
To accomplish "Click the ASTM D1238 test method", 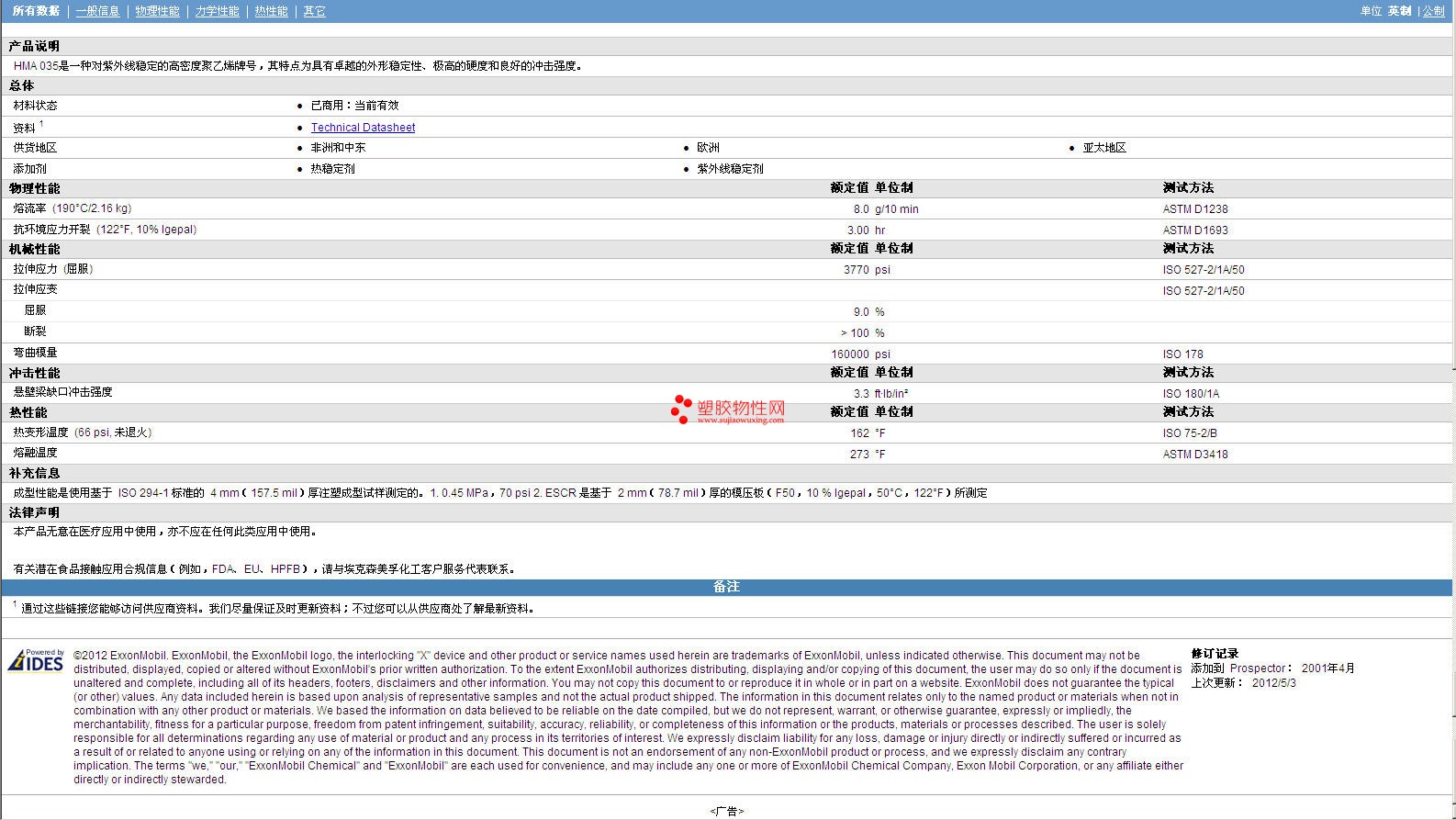I will (x=1195, y=209).
